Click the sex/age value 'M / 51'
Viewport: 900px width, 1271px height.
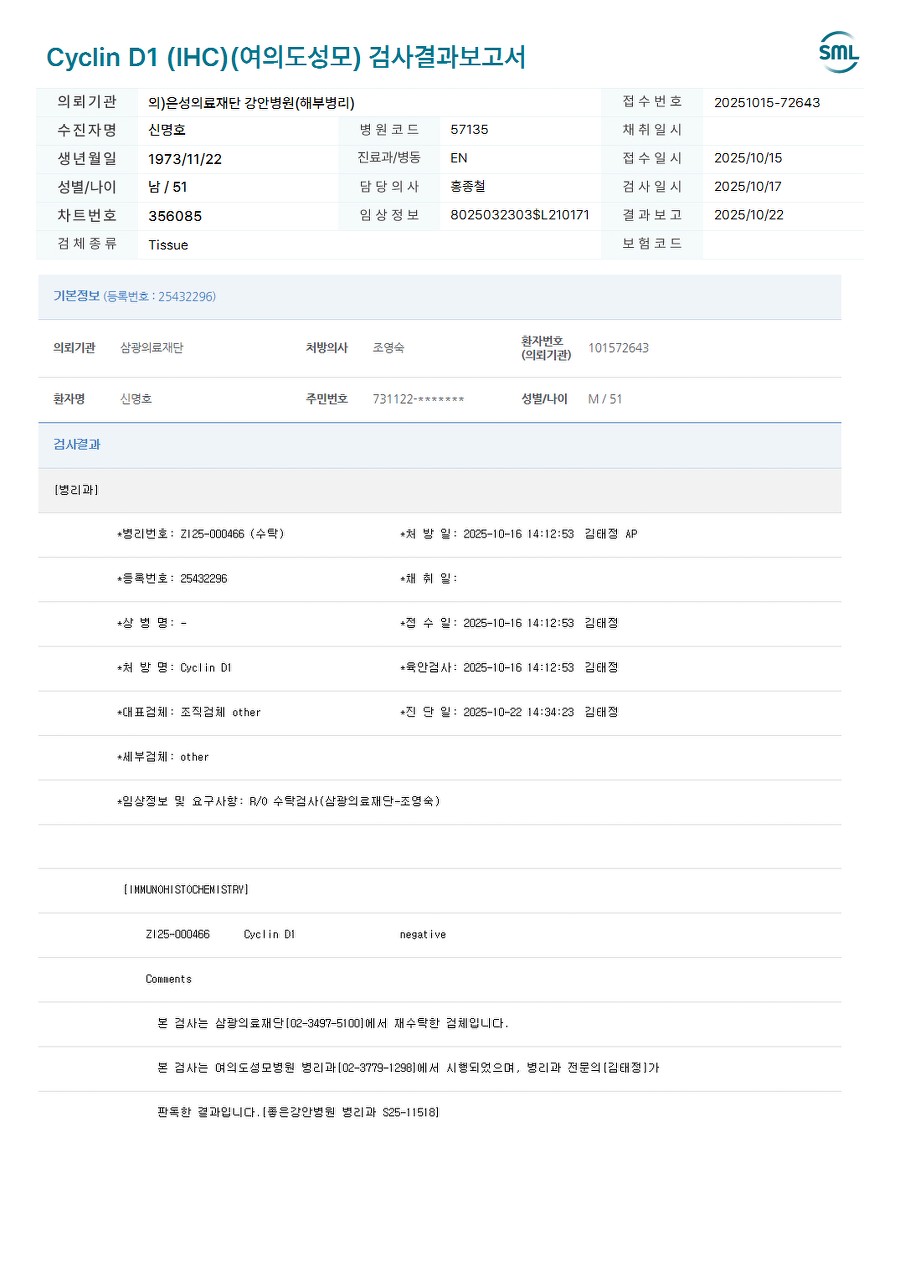(605, 399)
